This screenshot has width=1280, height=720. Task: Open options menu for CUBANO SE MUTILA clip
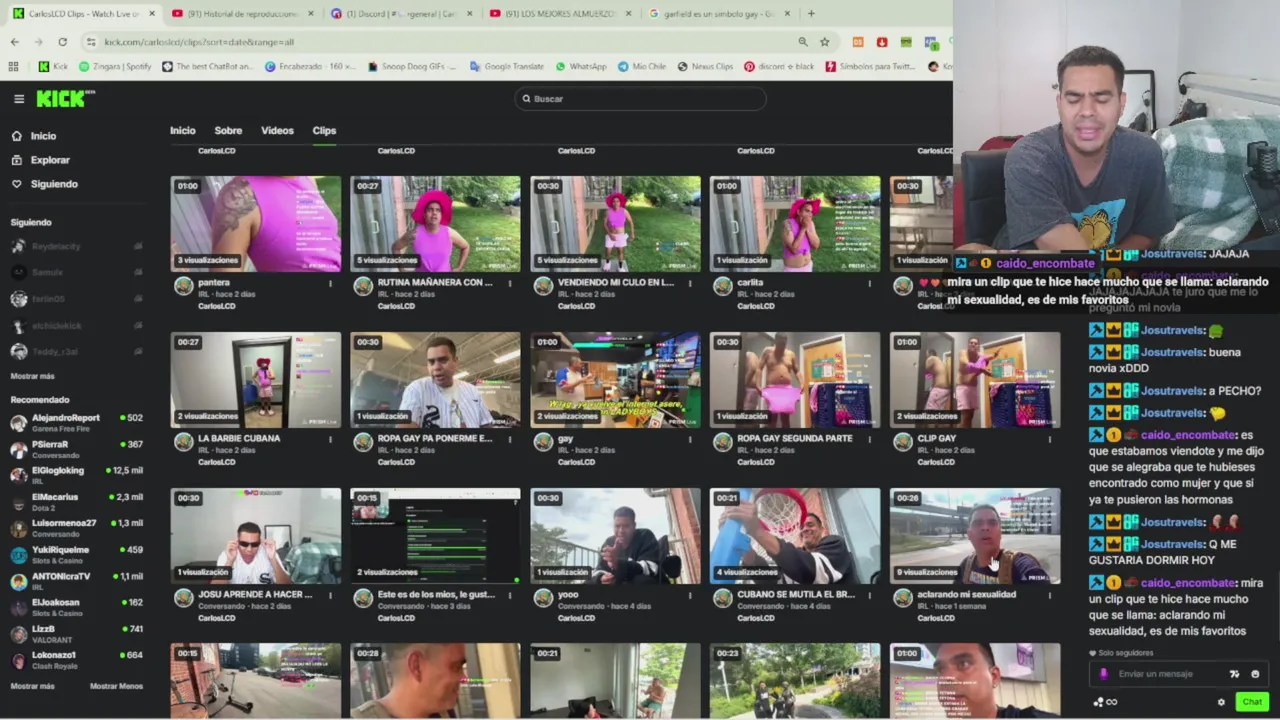point(870,595)
